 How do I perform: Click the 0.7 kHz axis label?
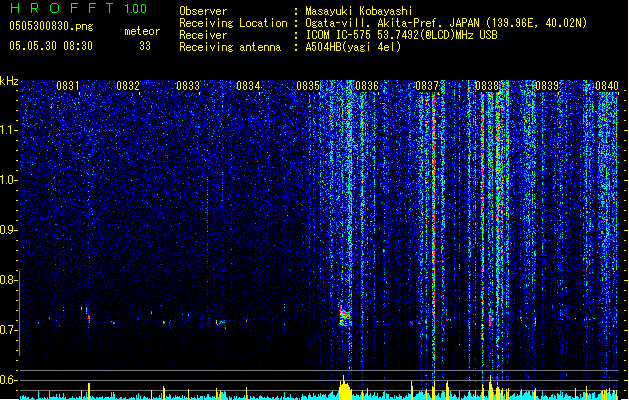pos(9,330)
